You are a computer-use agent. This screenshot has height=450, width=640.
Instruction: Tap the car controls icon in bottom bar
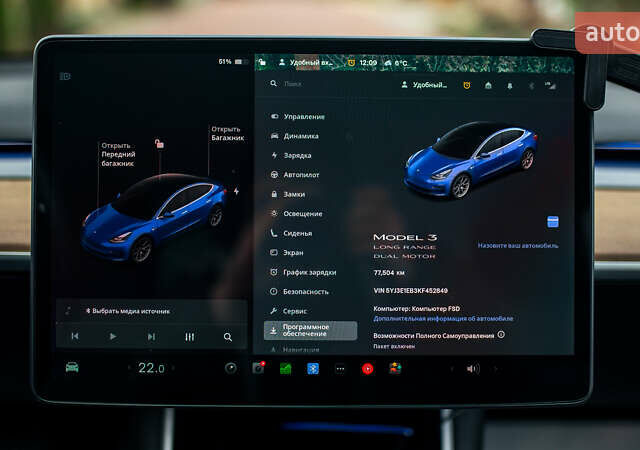click(x=72, y=367)
